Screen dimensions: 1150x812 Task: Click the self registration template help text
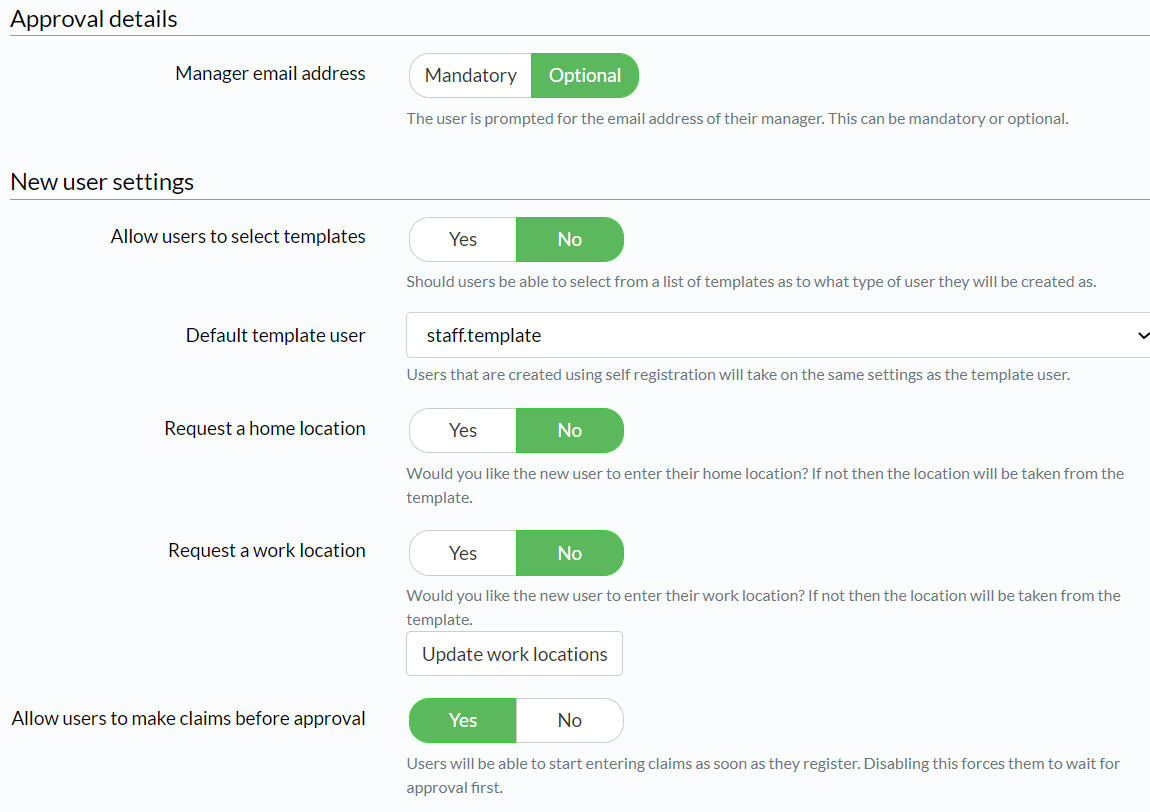[738, 375]
